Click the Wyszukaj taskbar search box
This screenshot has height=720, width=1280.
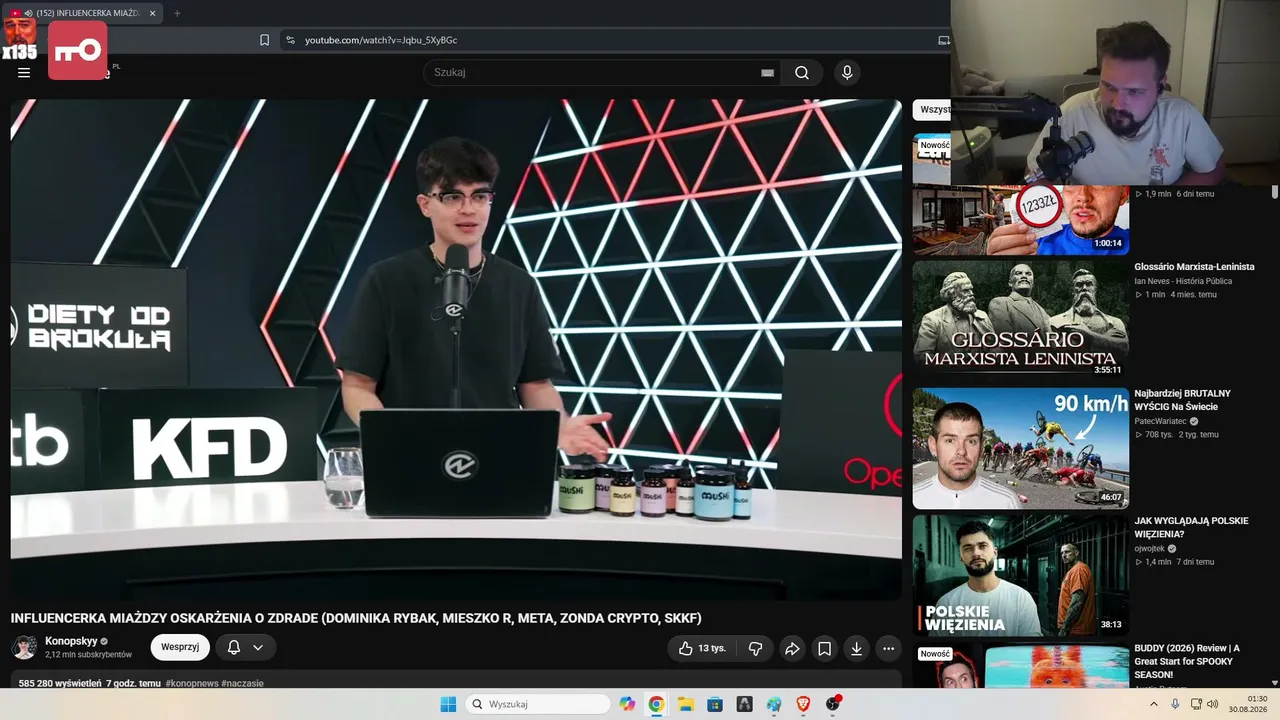tap(539, 704)
